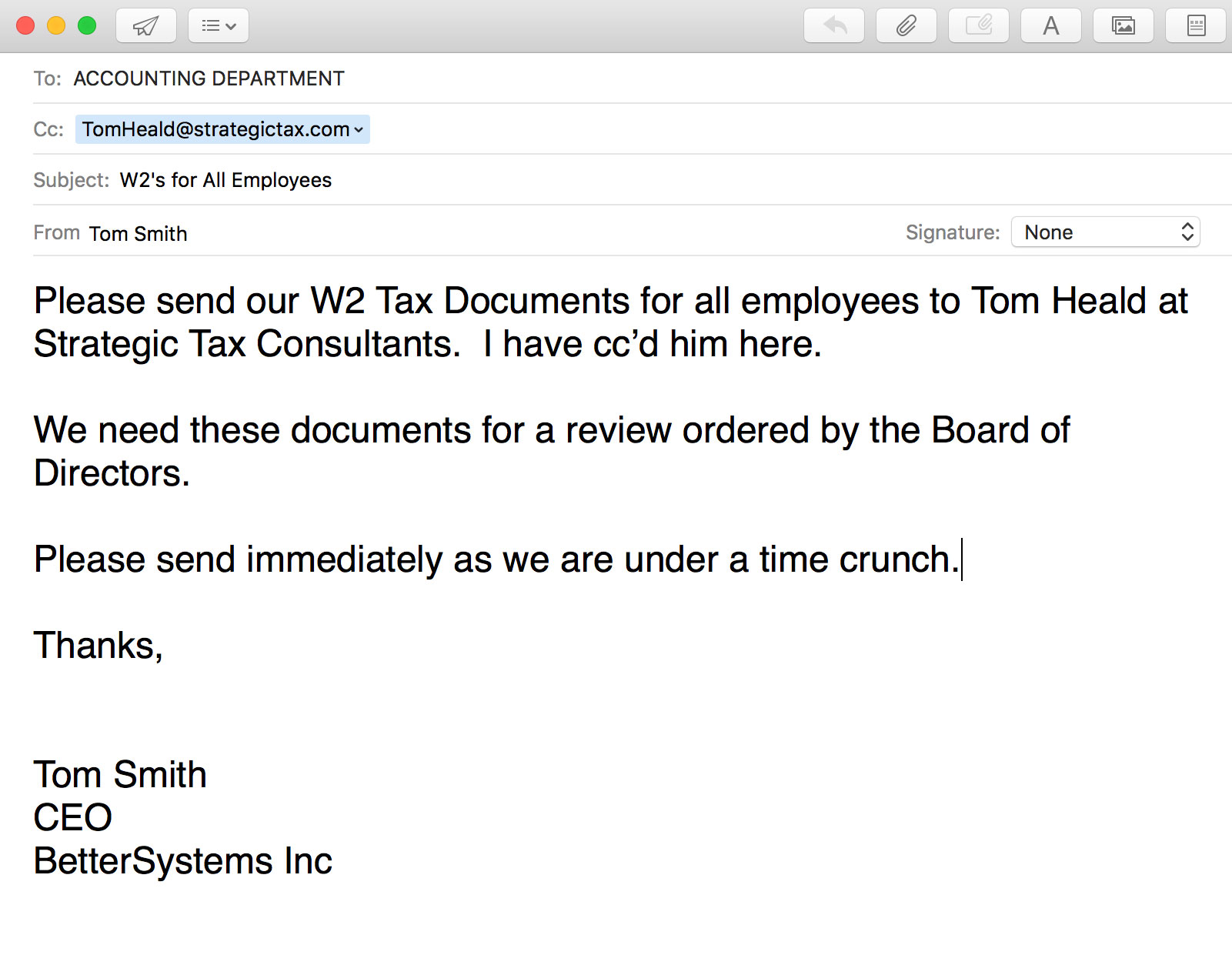Select the TomHeald@strategictax.com Cc recipient
This screenshot has height=965, width=1232.
(215, 129)
